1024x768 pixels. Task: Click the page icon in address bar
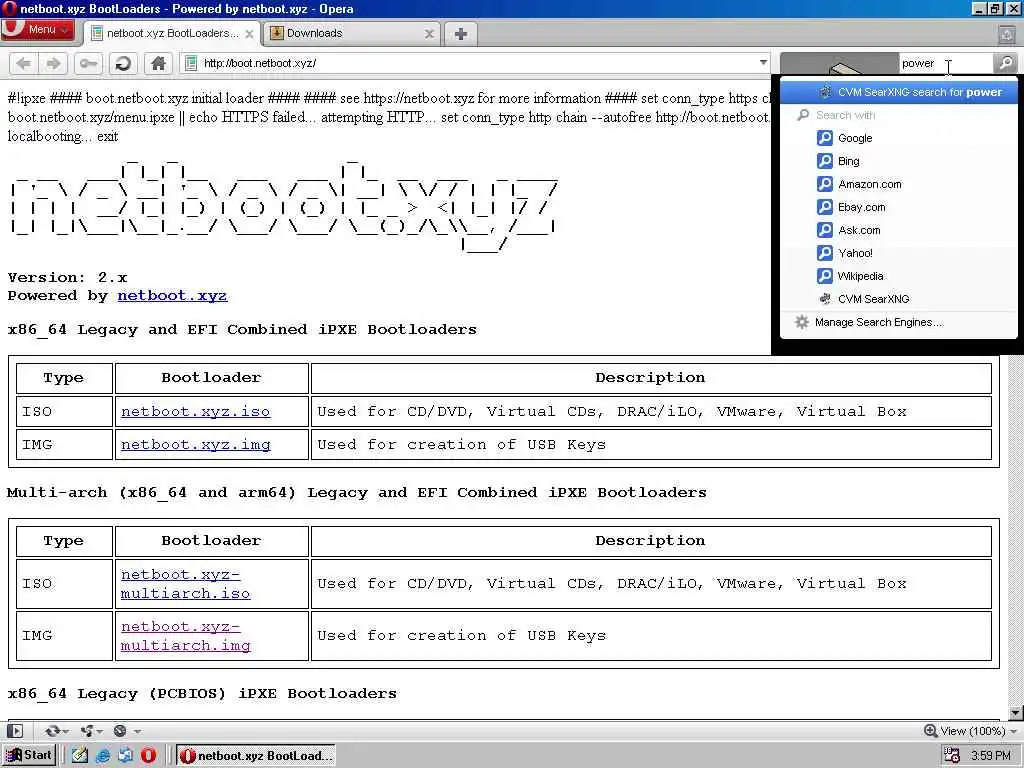191,63
